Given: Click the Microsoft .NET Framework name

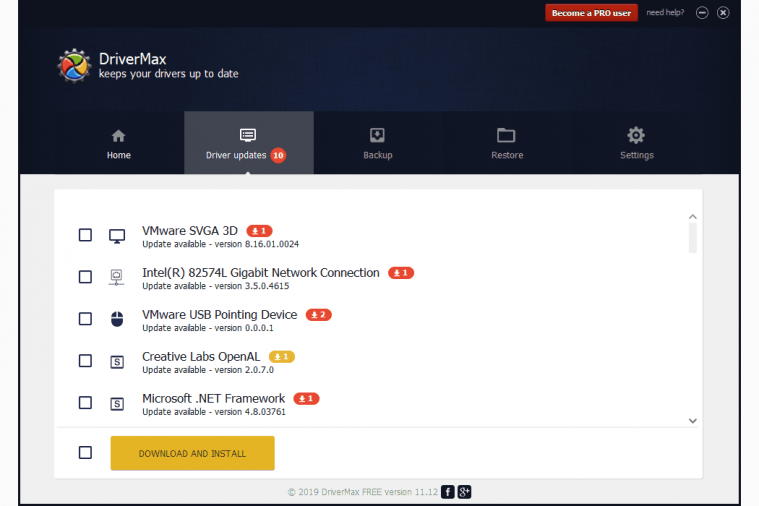Looking at the screenshot, I should 213,399.
